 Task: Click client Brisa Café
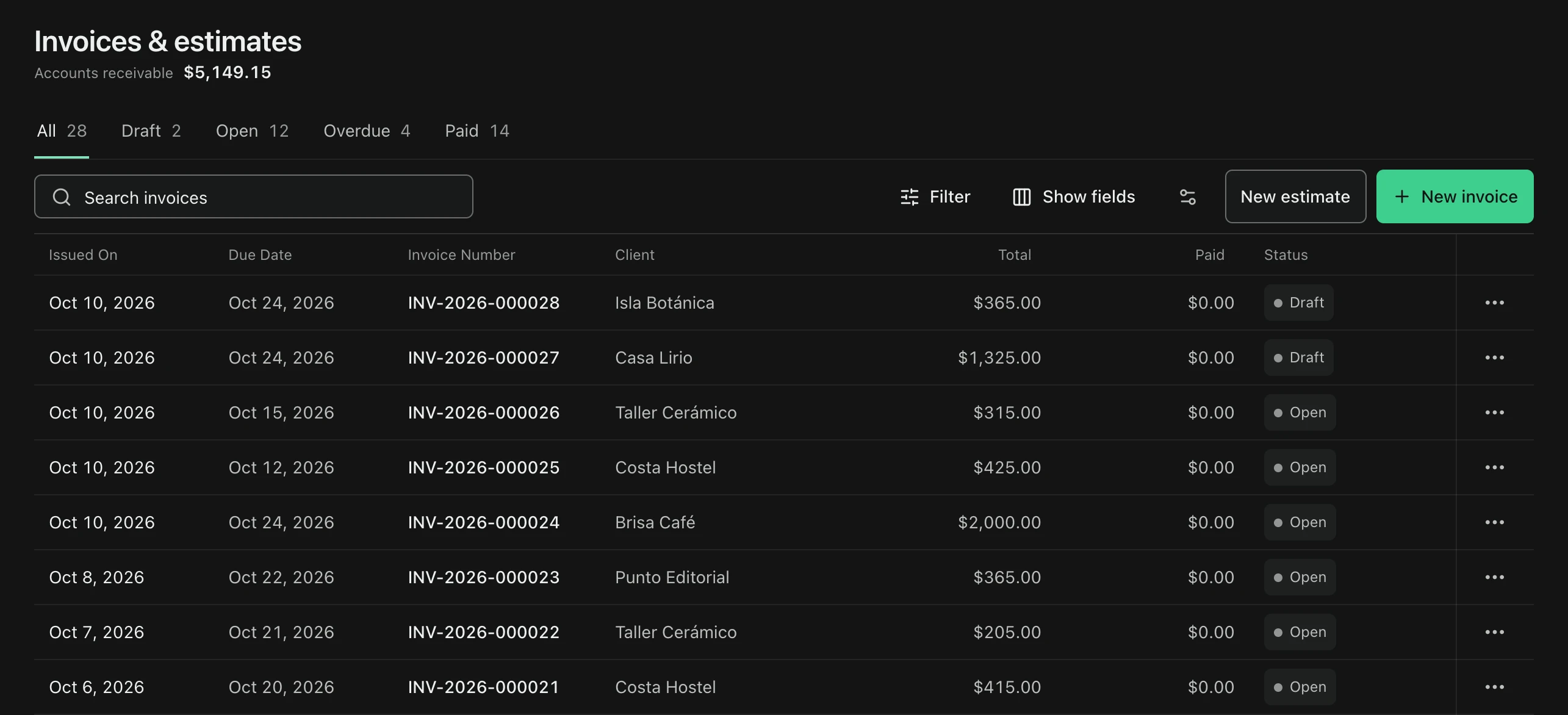tap(655, 523)
